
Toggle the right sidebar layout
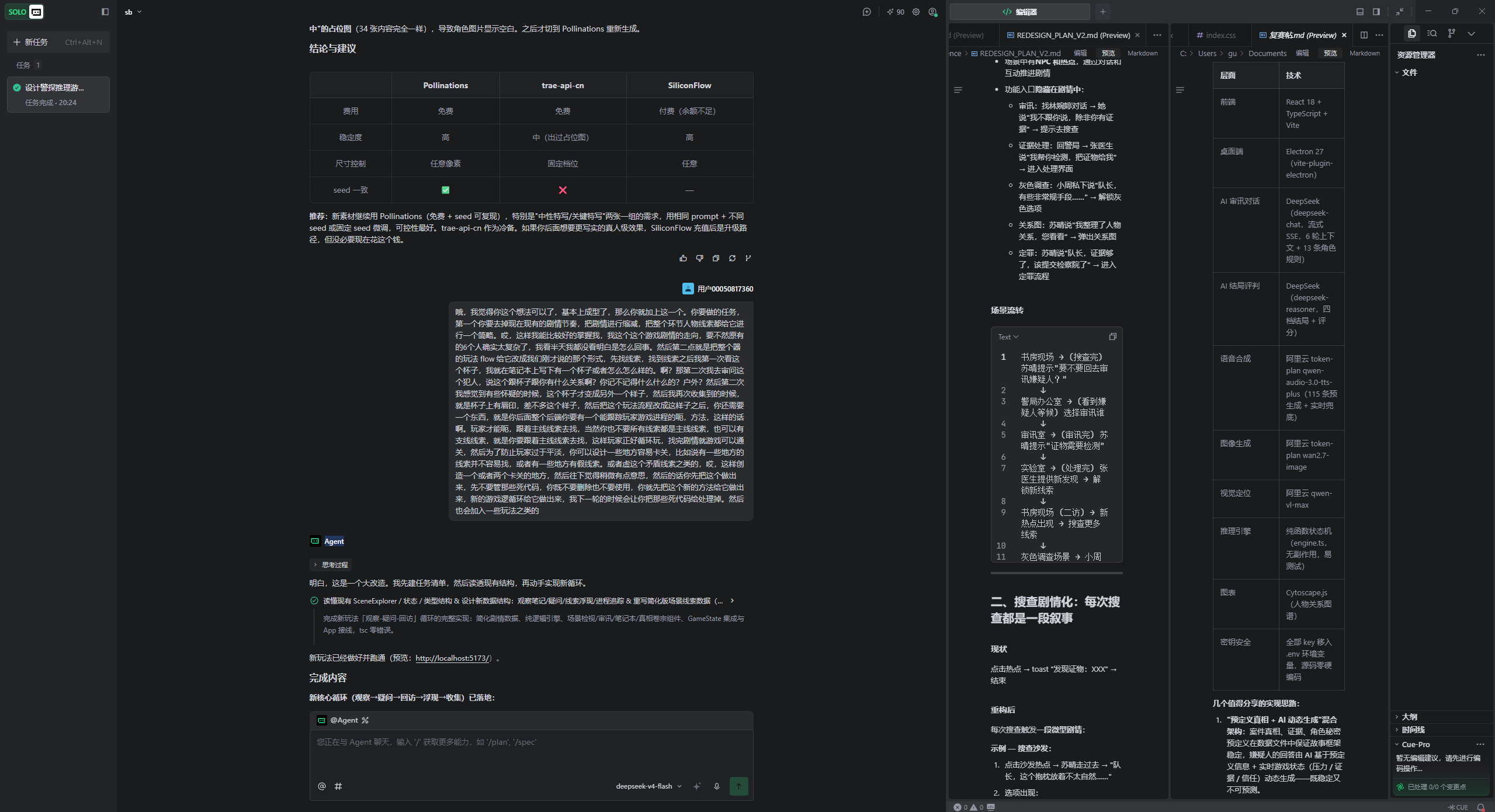tap(1376, 12)
